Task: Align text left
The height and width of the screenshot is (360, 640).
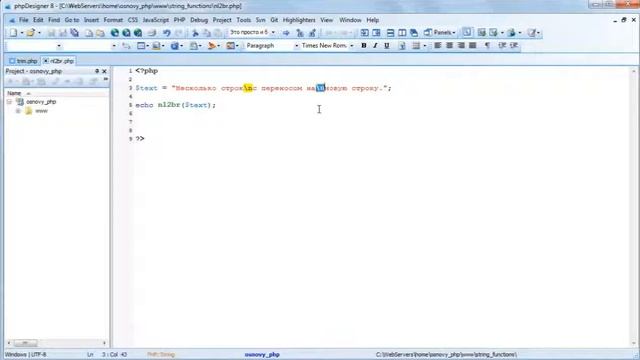Action: [438, 46]
